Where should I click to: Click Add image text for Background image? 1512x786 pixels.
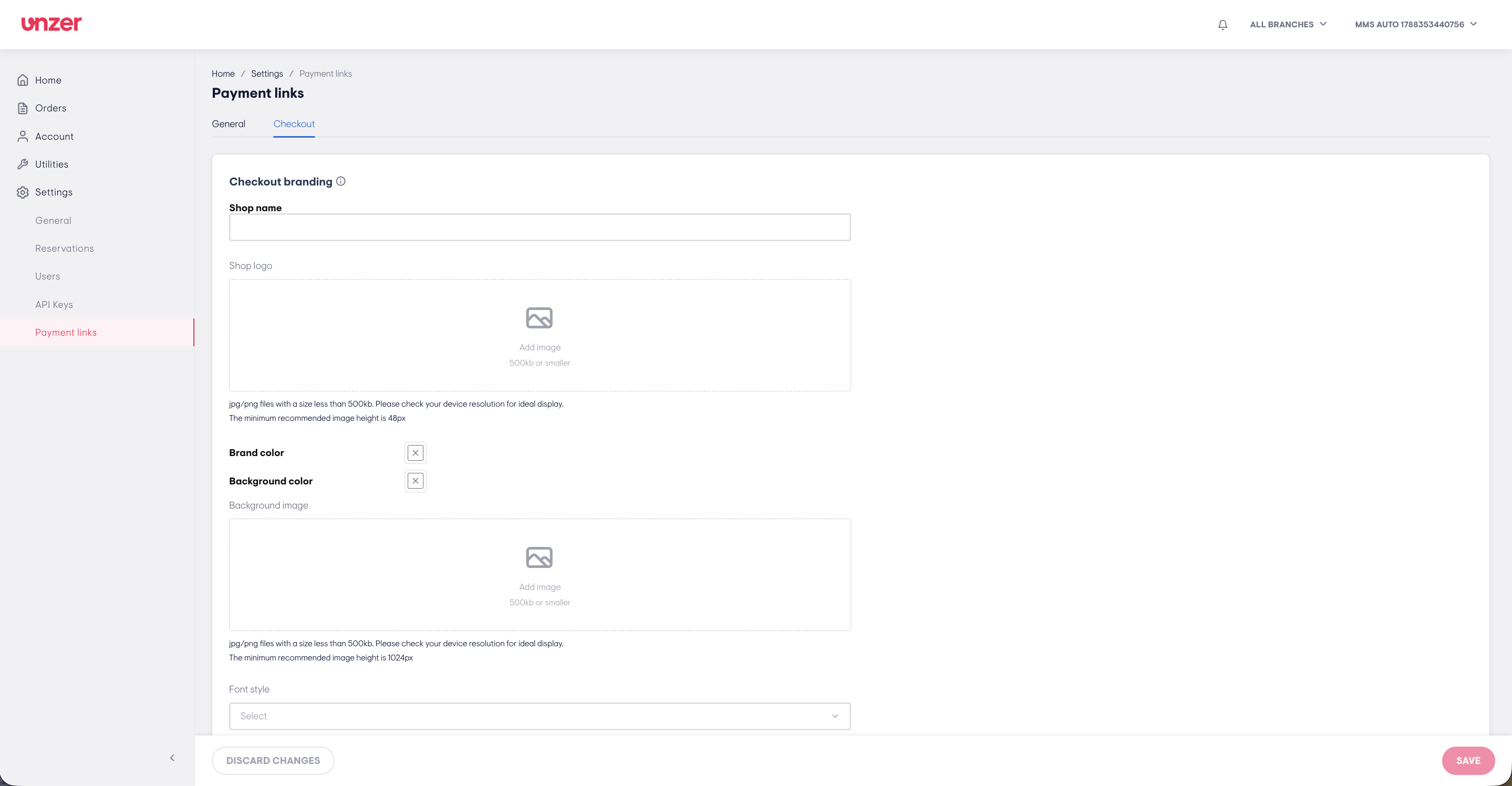click(x=540, y=587)
